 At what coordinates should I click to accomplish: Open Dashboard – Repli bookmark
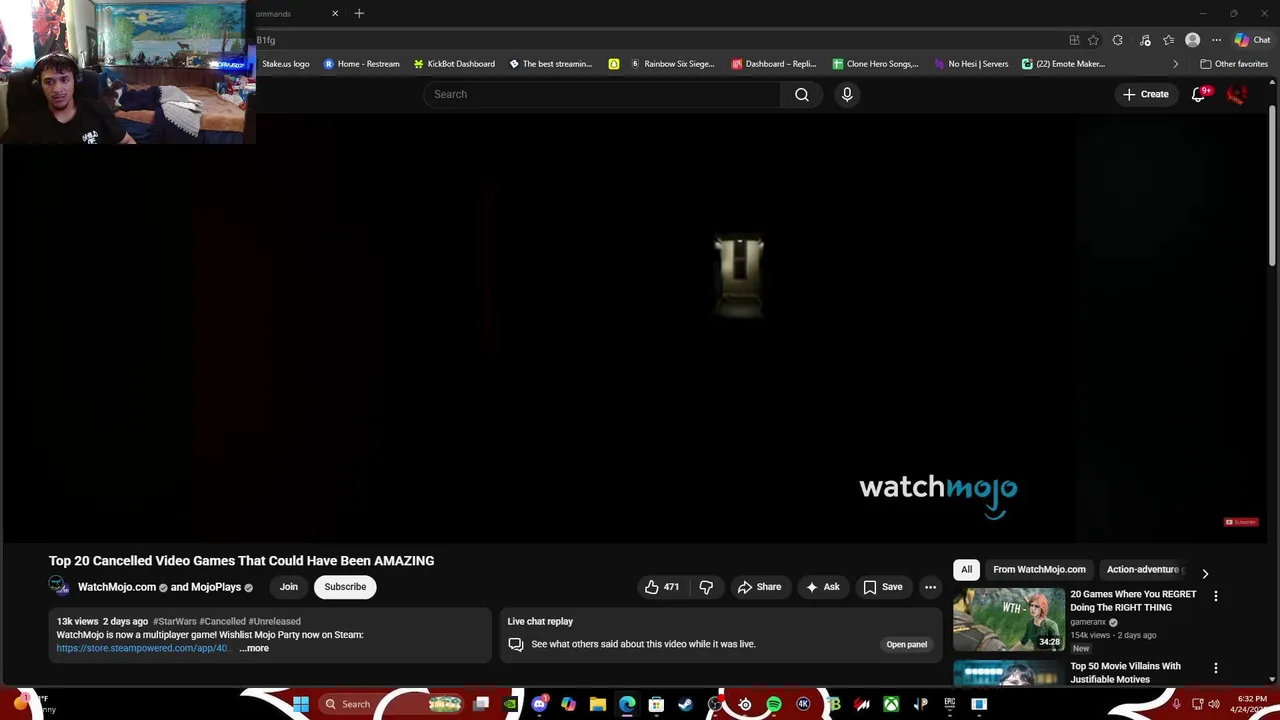[x=774, y=64]
